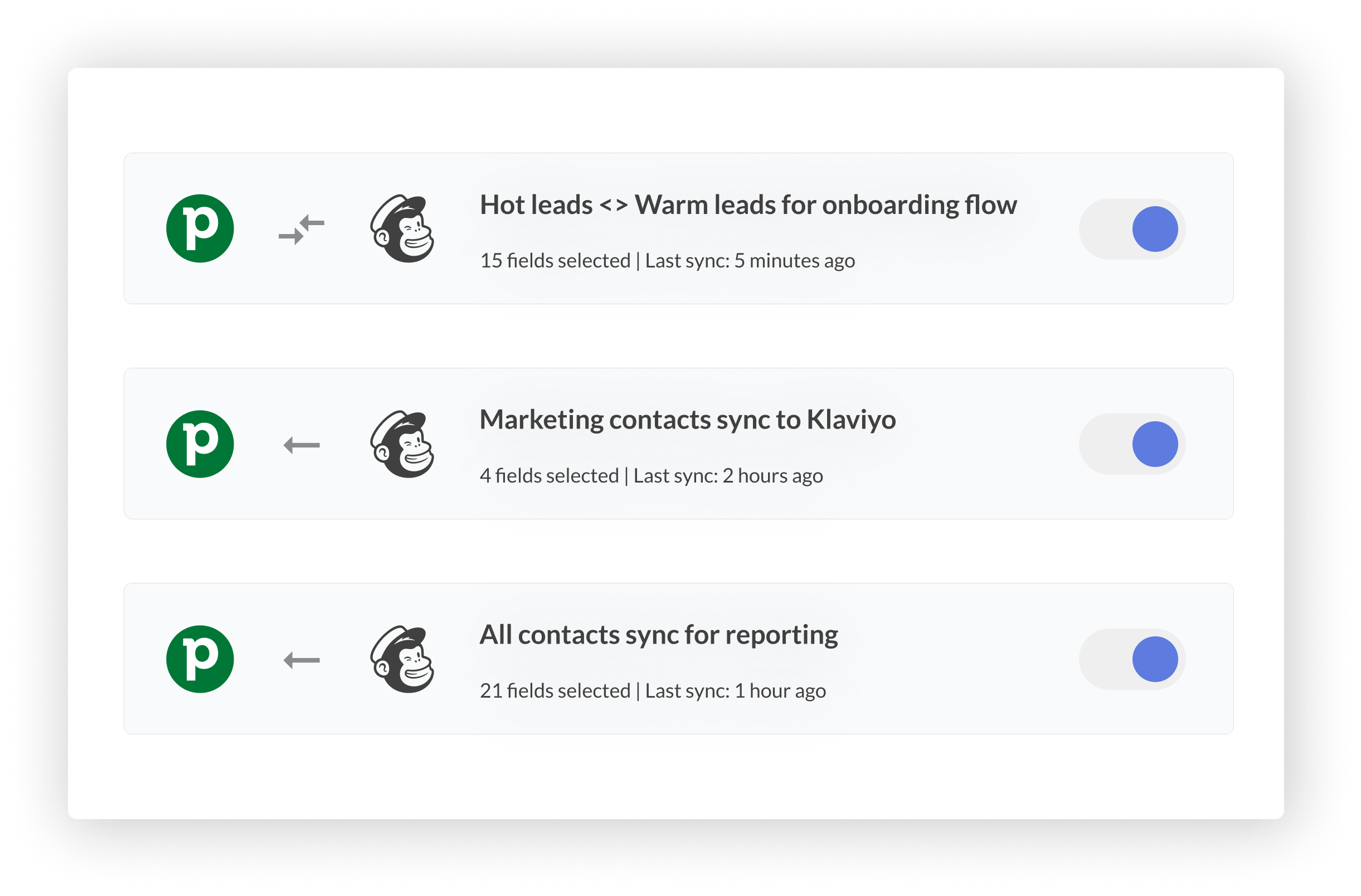Disable the Hot leads sync toggle
1361x896 pixels.
[1132, 228]
